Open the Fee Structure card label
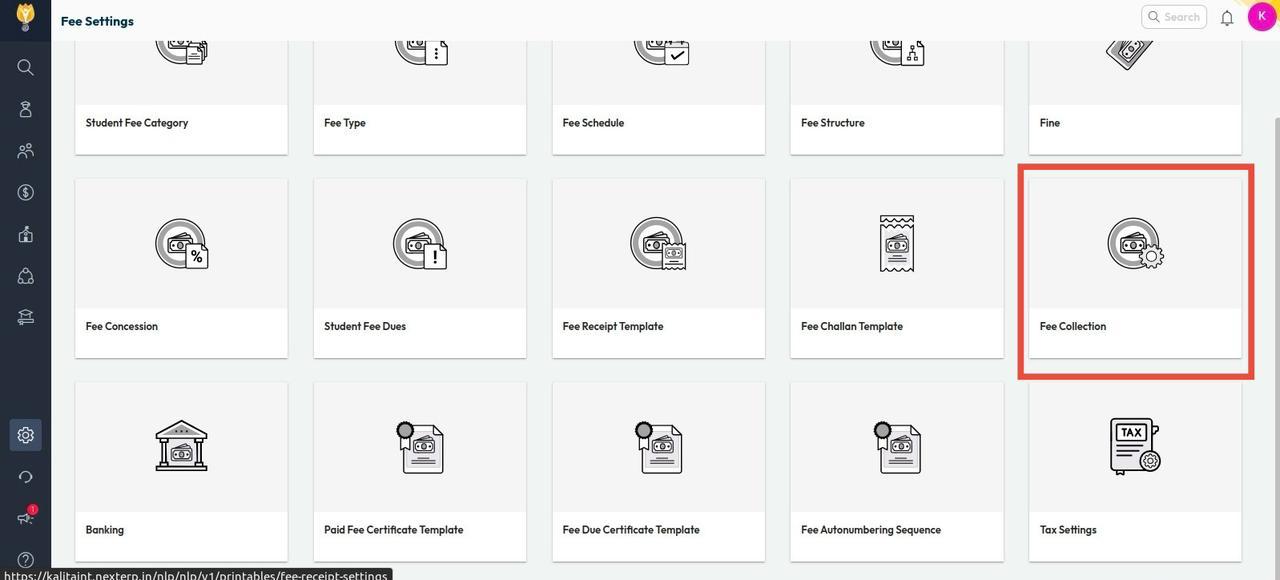This screenshot has width=1280, height=580. coord(833,123)
